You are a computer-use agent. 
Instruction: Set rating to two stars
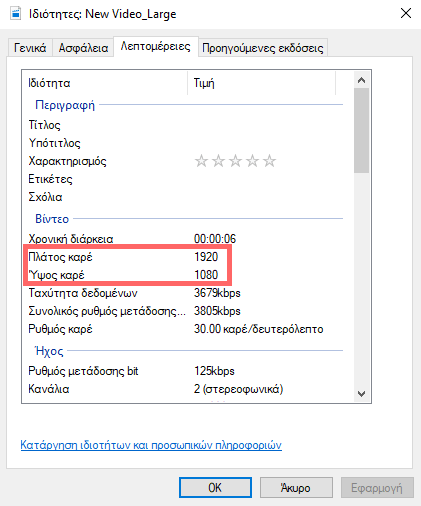(218, 161)
